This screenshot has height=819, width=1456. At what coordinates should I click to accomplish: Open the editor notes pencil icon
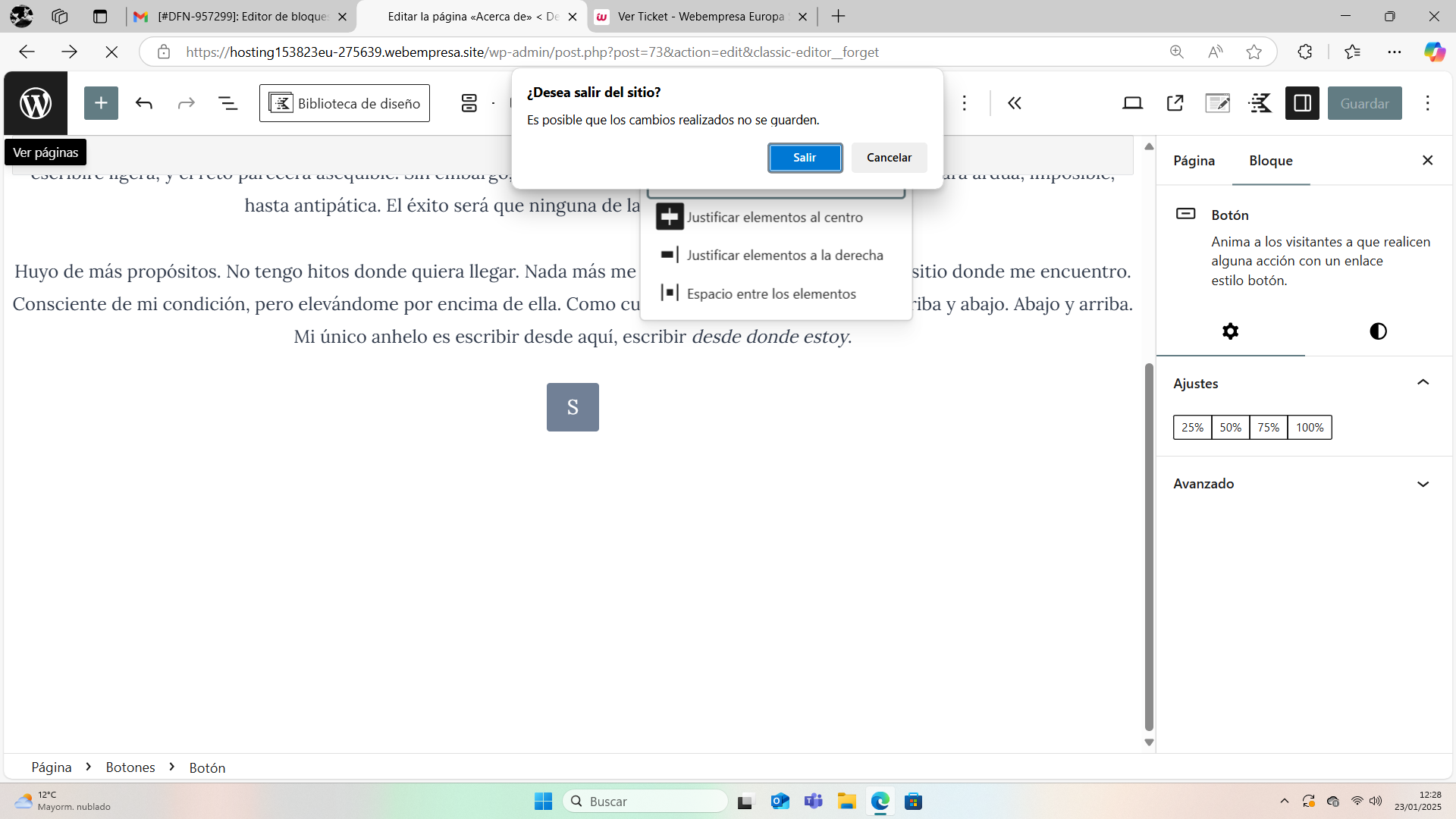1218,103
